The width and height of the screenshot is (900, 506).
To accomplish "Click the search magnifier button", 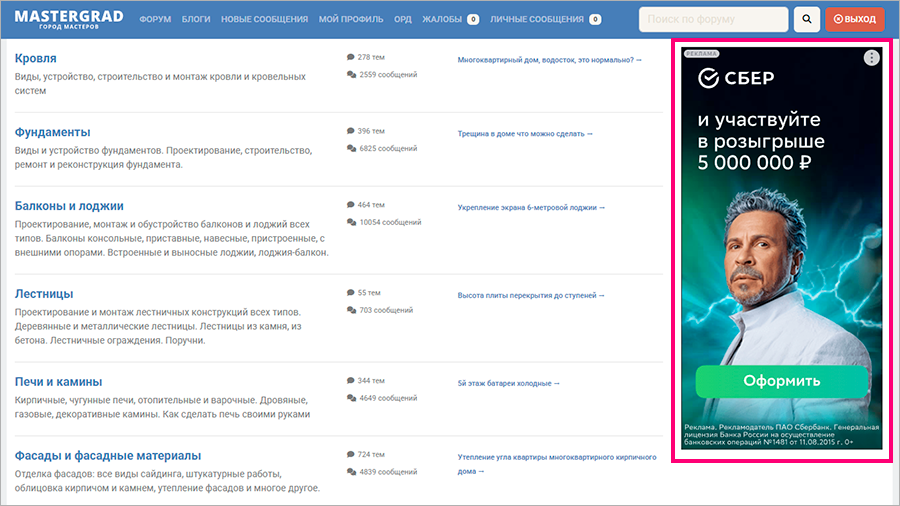I will point(806,19).
